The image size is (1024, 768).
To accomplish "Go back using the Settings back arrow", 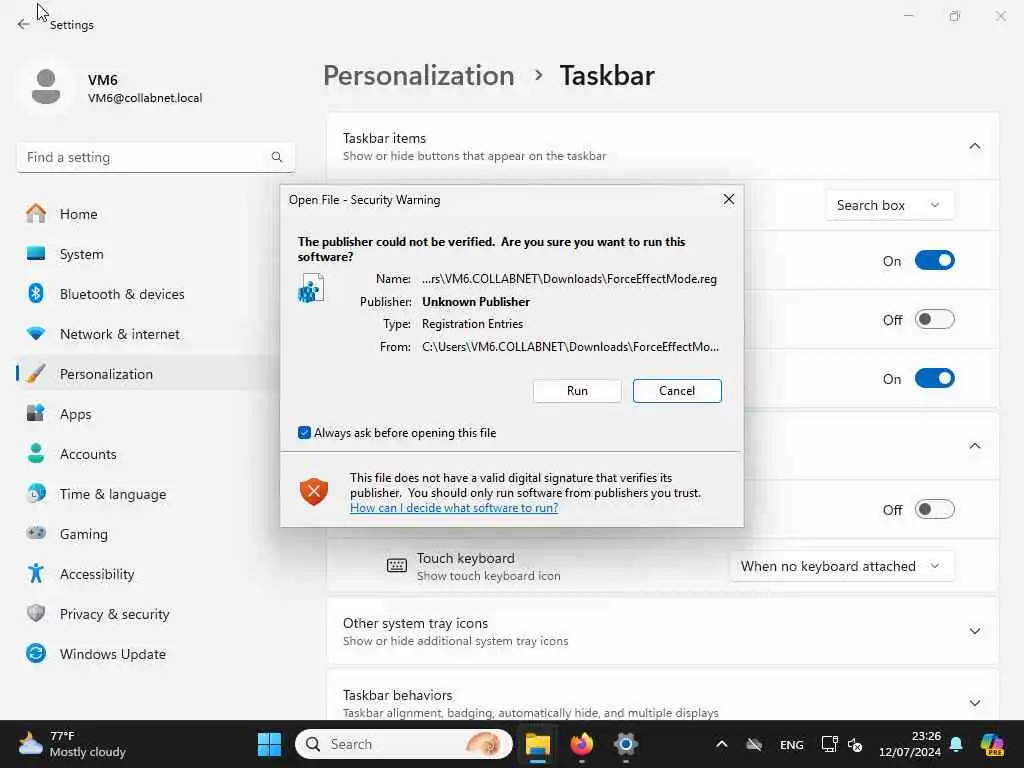I will [24, 24].
